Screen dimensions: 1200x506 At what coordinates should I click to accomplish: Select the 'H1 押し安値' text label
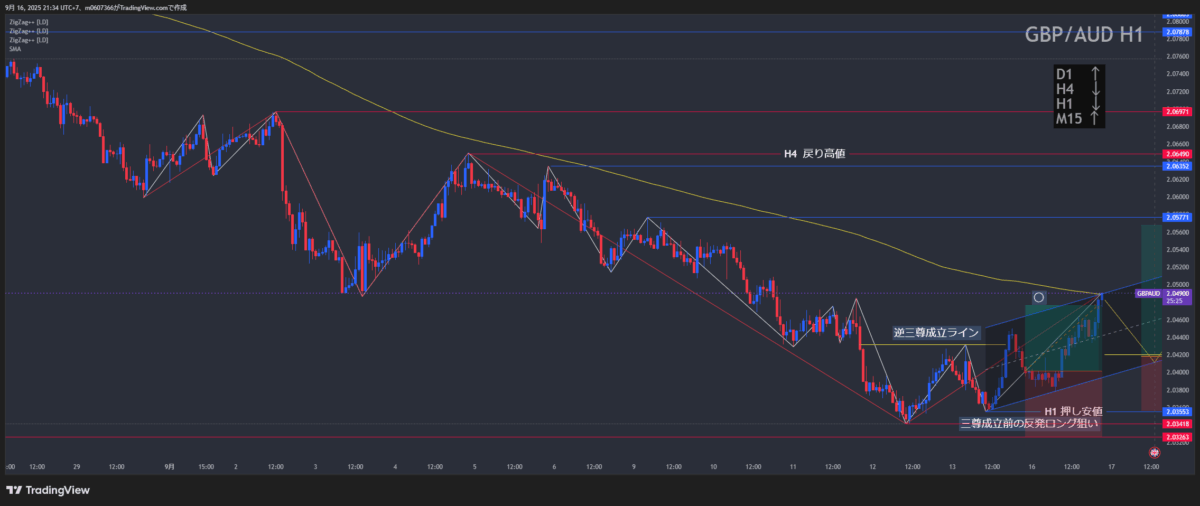click(1073, 411)
